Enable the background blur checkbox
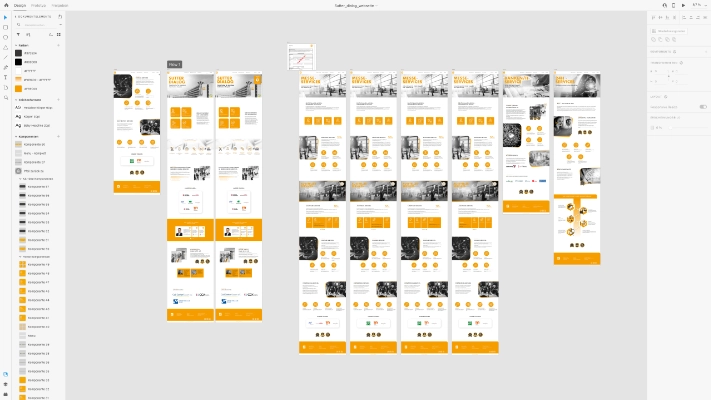The image size is (711, 400). pos(652,127)
